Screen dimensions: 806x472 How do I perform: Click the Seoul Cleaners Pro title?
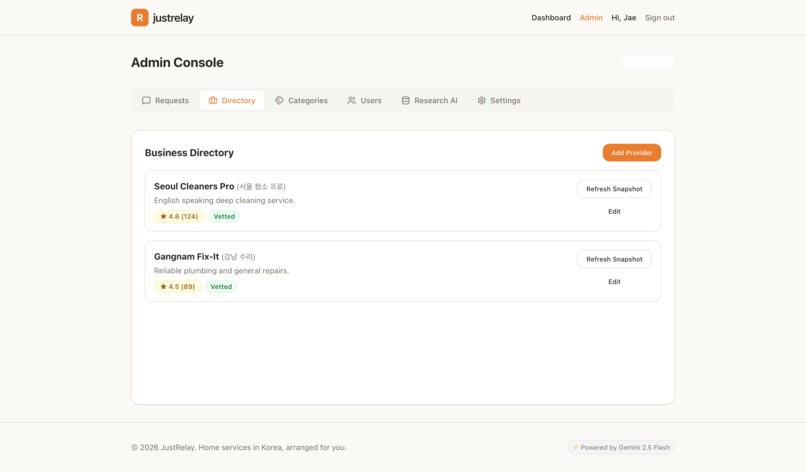(x=194, y=186)
